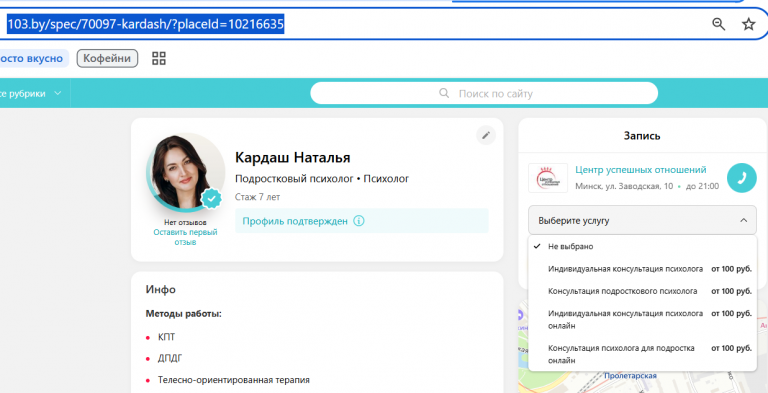Click the Запись panel heading
768x393 pixels.
(642, 136)
